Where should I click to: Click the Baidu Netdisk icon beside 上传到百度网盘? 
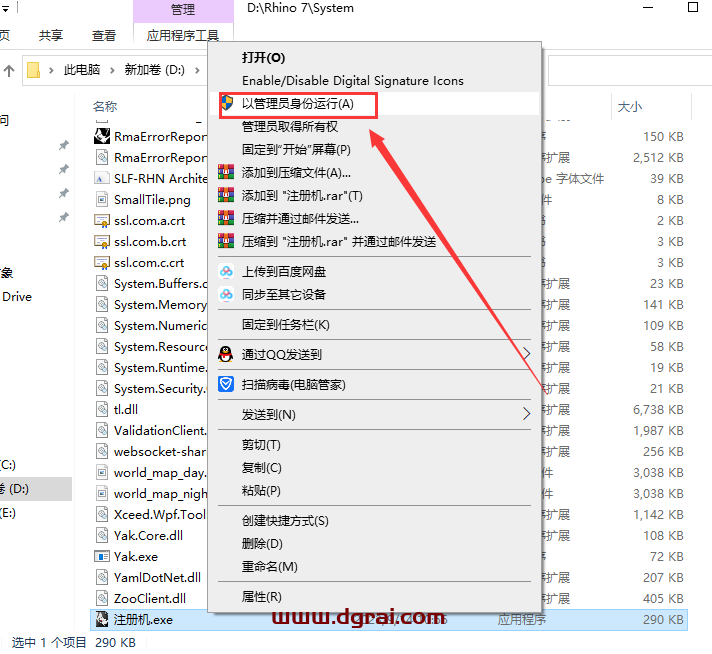point(226,271)
